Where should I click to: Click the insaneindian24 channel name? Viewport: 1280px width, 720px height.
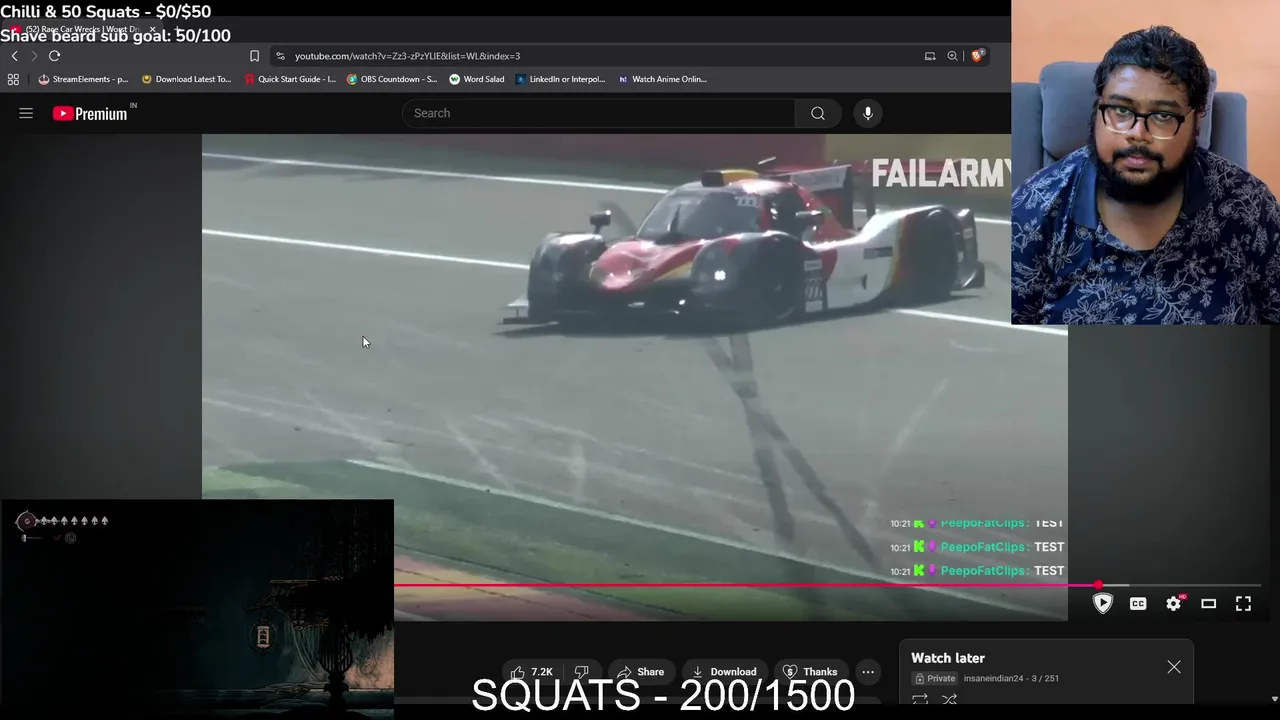point(993,678)
